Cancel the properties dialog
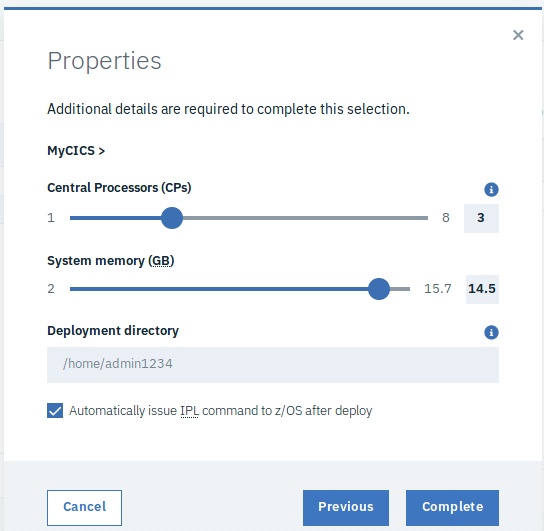 [x=84, y=507]
